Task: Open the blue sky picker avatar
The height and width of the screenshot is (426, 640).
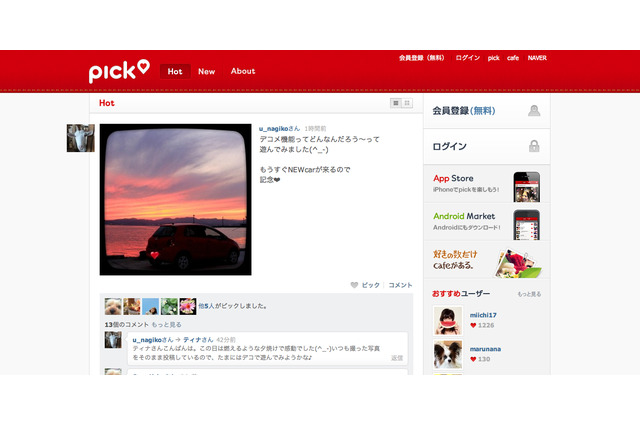Action: [x=151, y=306]
